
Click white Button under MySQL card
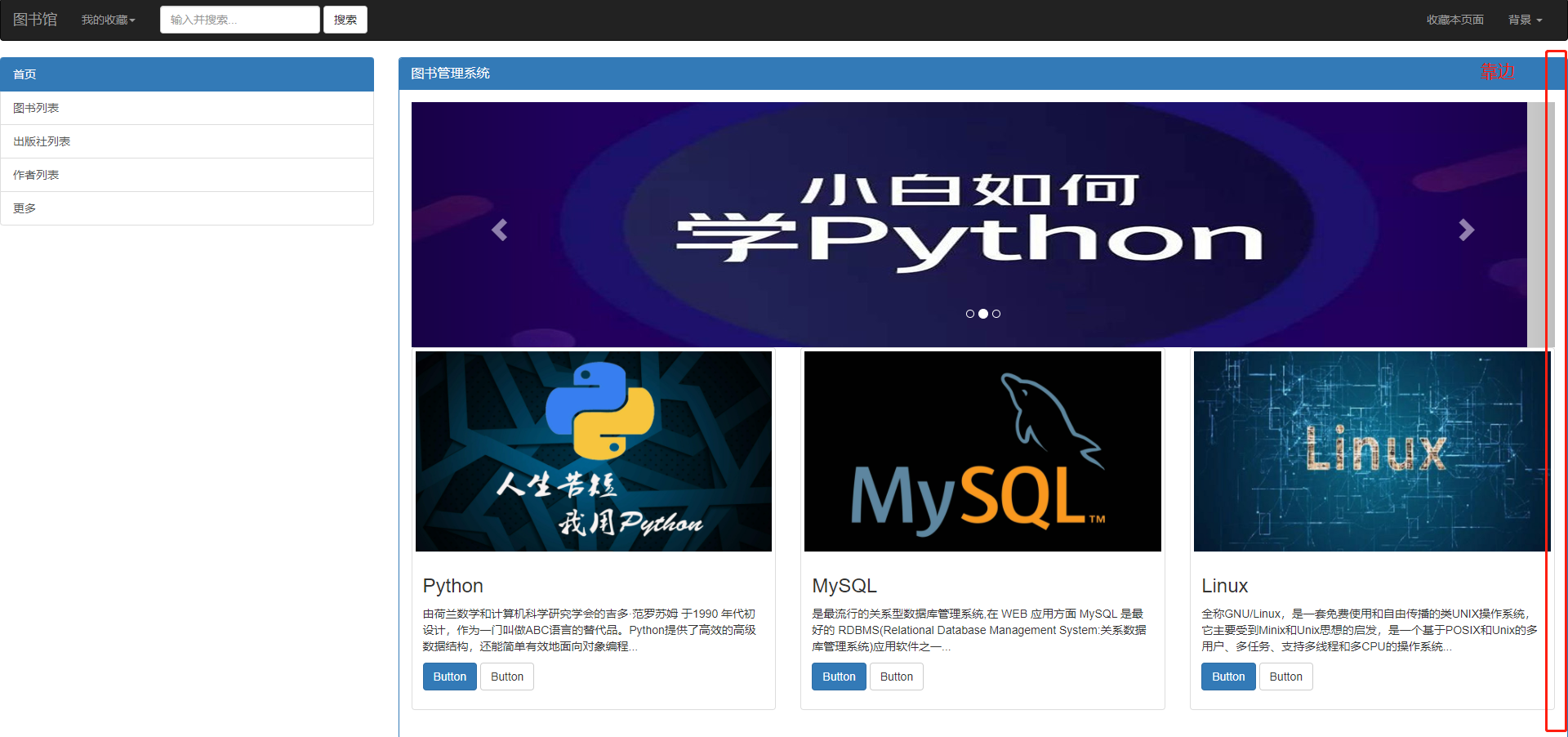click(897, 677)
